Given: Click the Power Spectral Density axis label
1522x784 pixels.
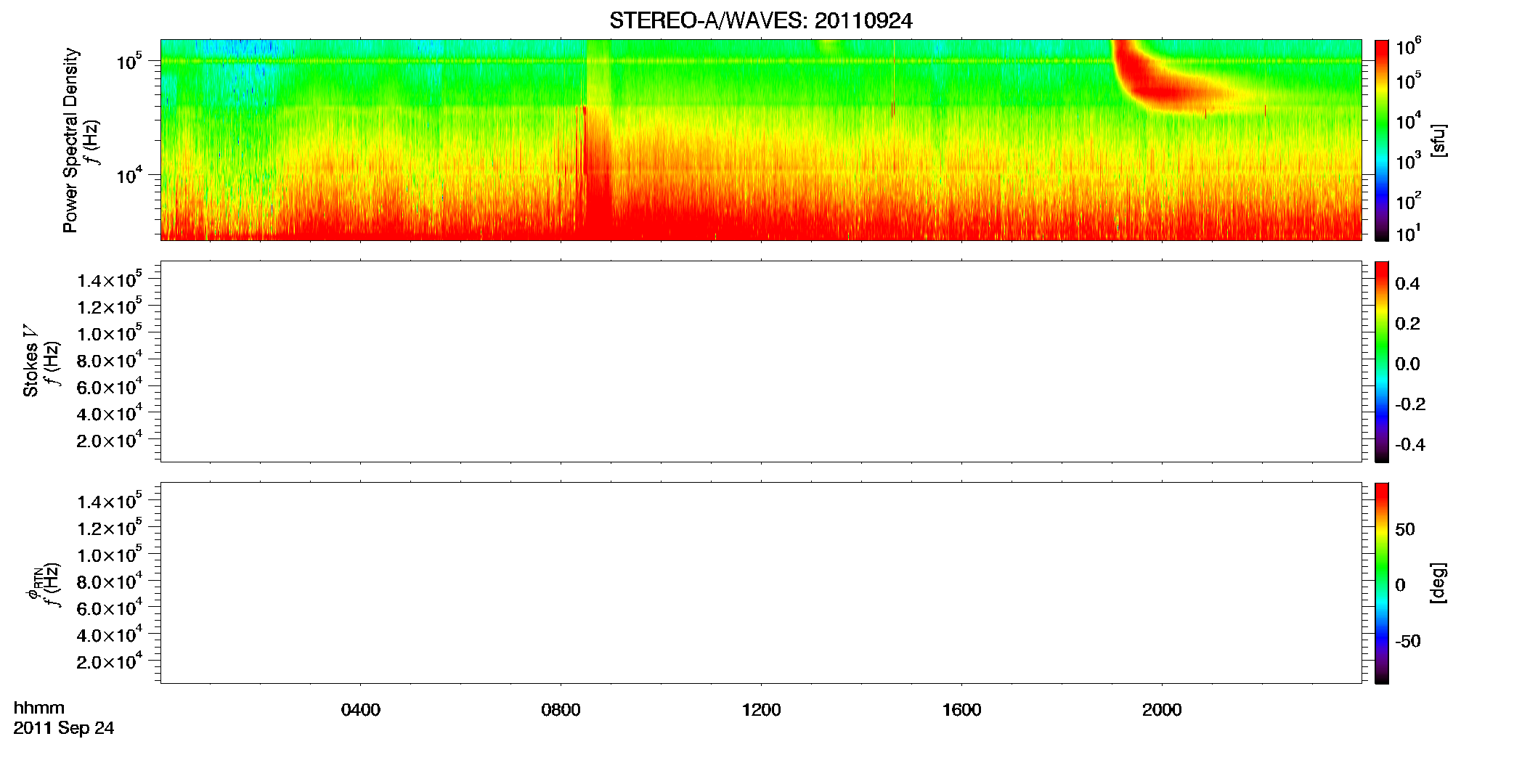Looking at the screenshot, I should coord(70,140).
